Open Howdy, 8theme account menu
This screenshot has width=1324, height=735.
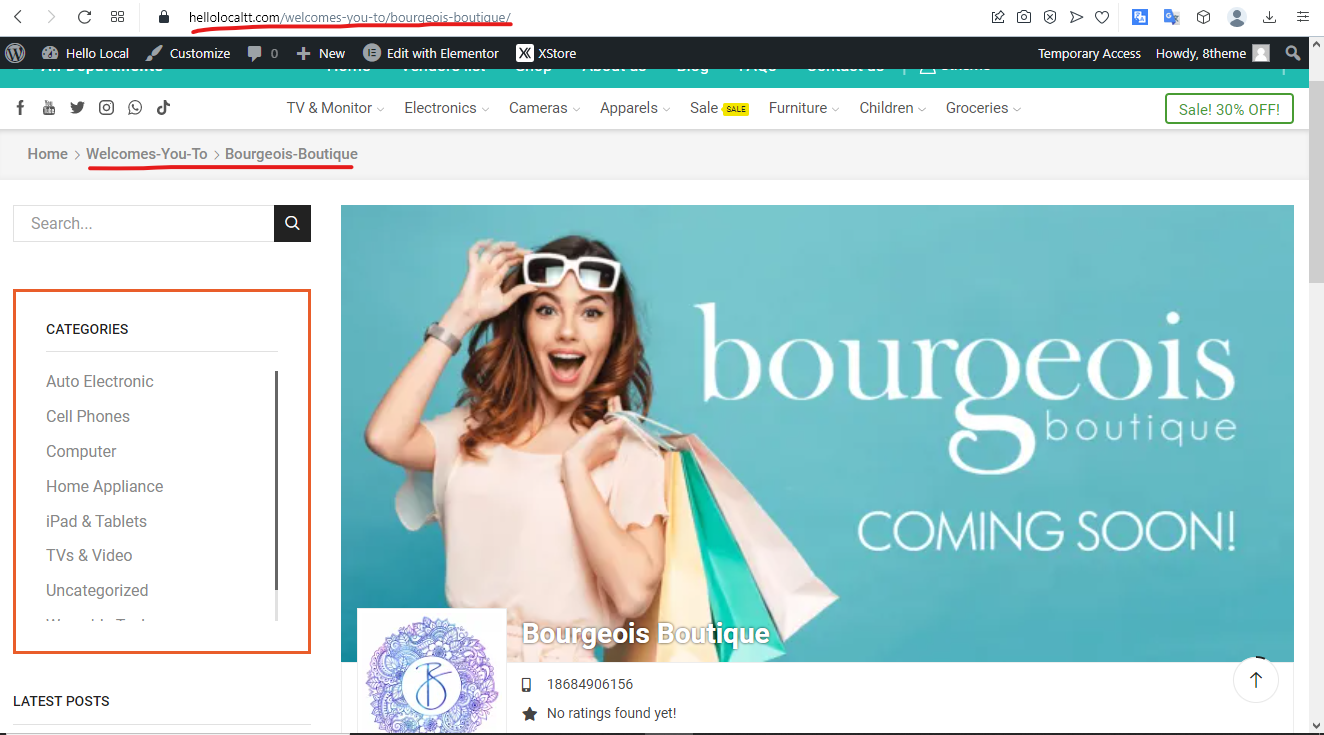[x=1212, y=53]
